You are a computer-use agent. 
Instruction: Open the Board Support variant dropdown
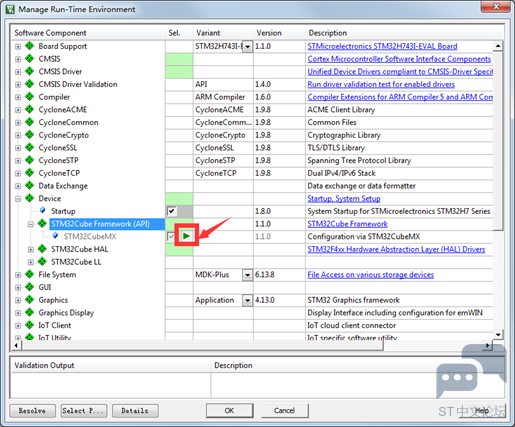pos(247,47)
